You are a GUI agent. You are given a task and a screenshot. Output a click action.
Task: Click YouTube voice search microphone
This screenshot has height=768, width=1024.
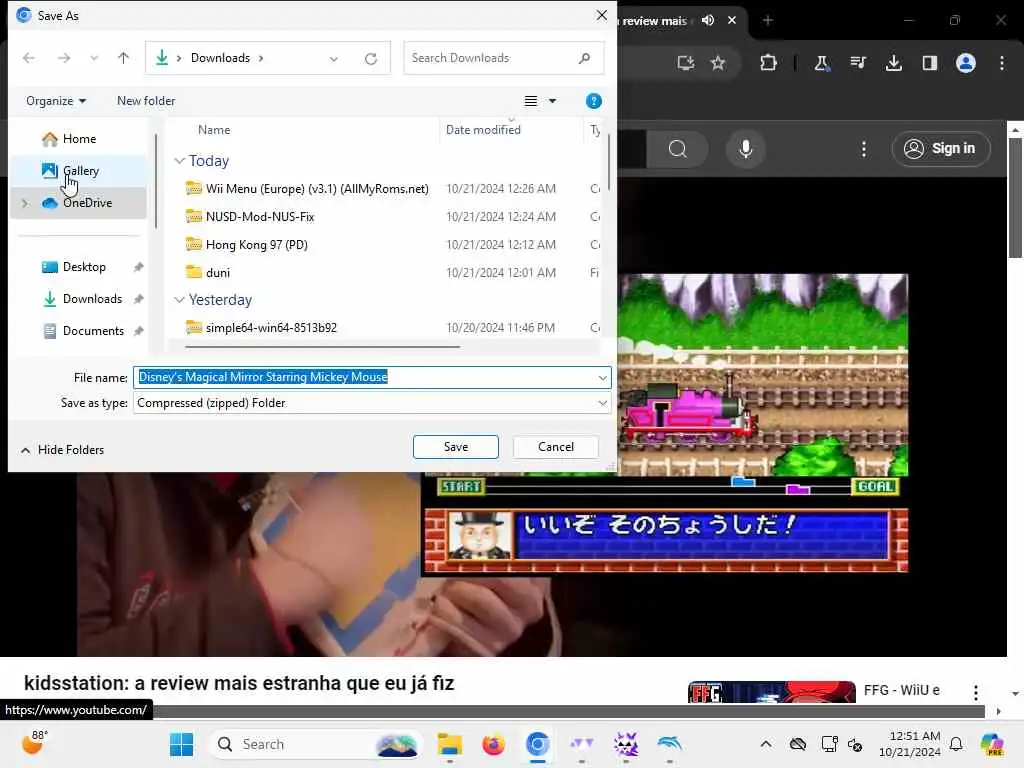coord(746,149)
